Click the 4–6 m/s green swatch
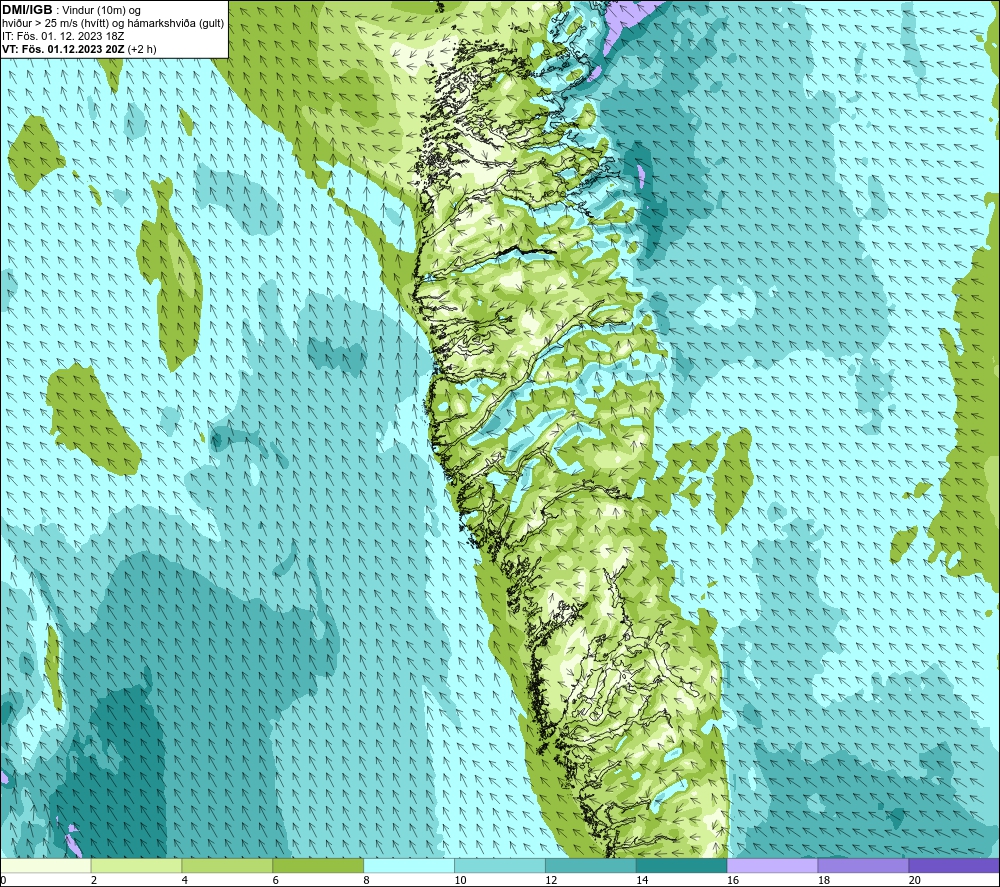The image size is (1000, 887). [x=227, y=866]
